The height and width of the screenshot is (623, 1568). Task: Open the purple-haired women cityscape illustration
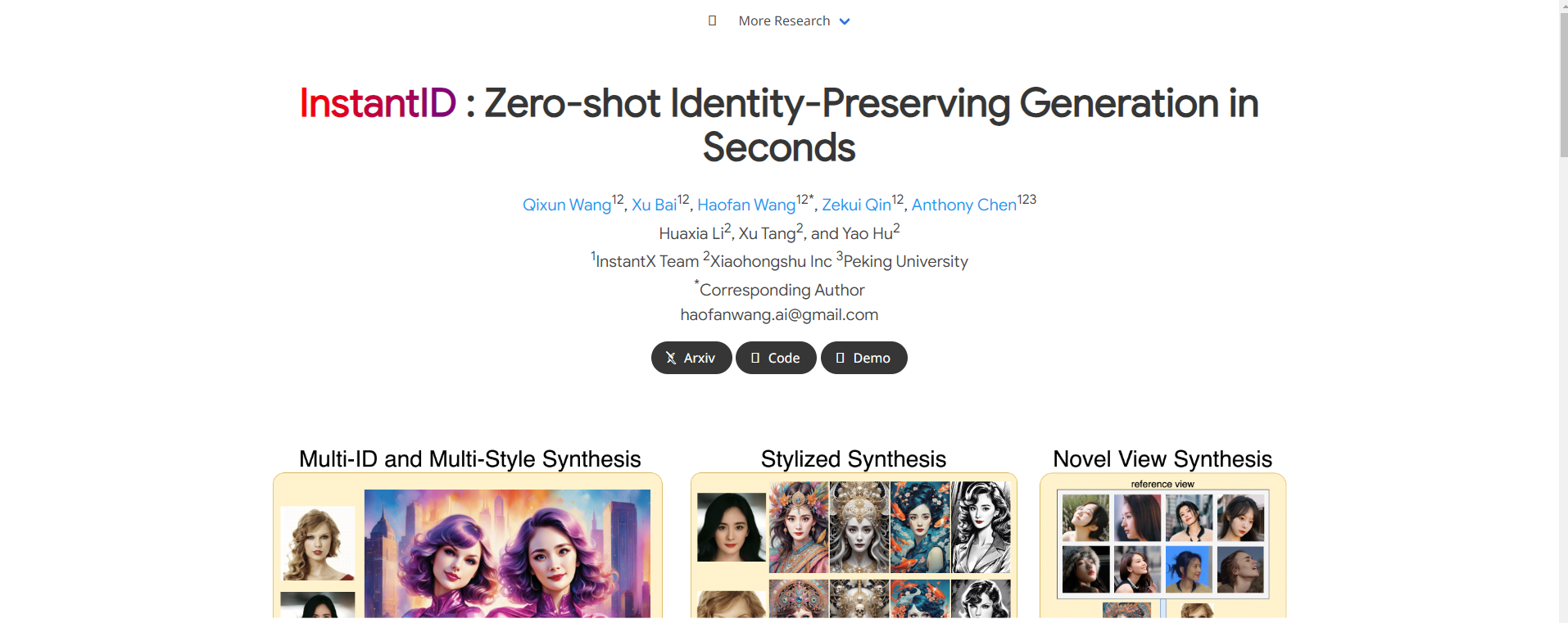(x=506, y=553)
